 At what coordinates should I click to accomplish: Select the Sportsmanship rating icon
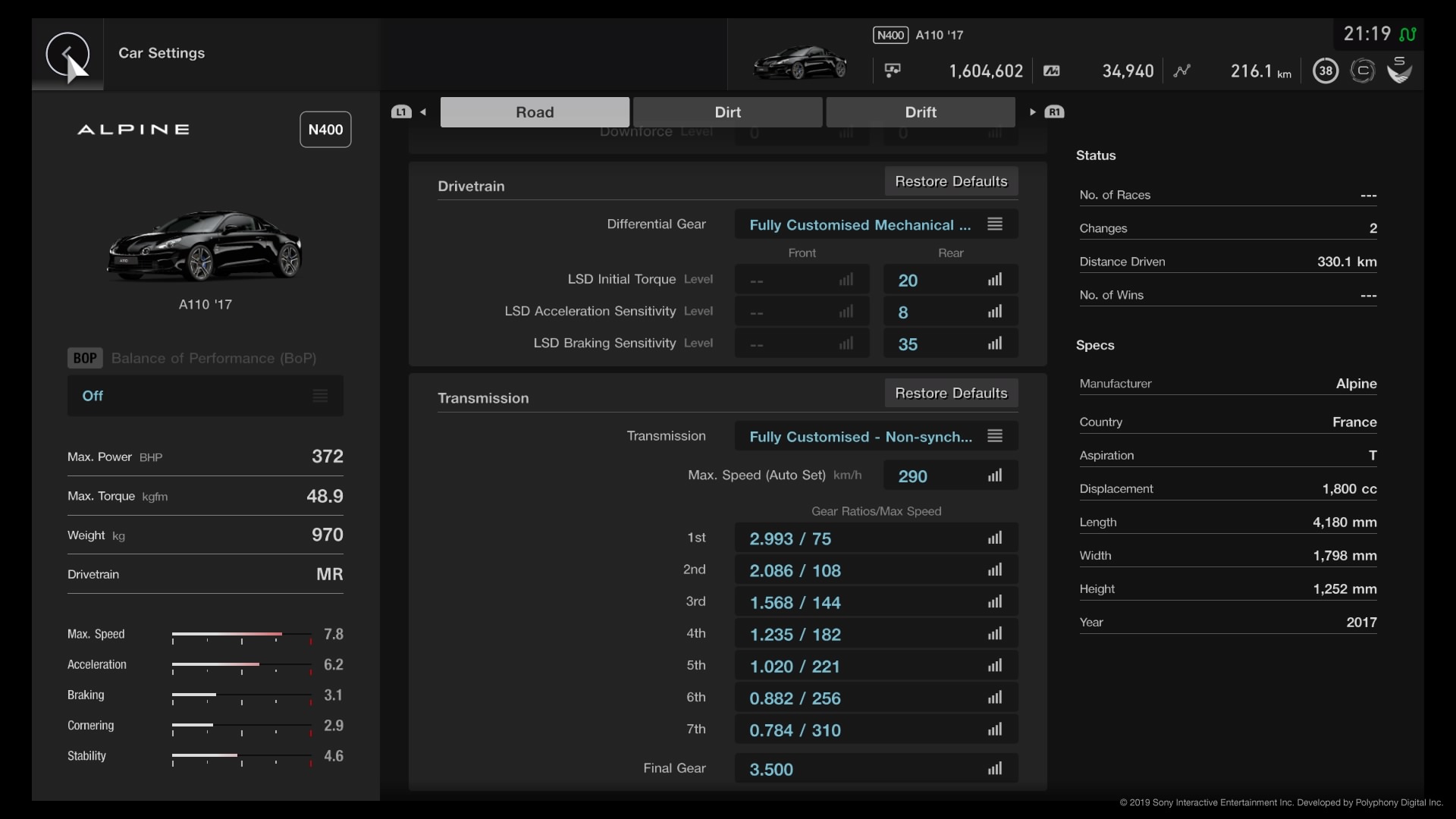point(1399,70)
